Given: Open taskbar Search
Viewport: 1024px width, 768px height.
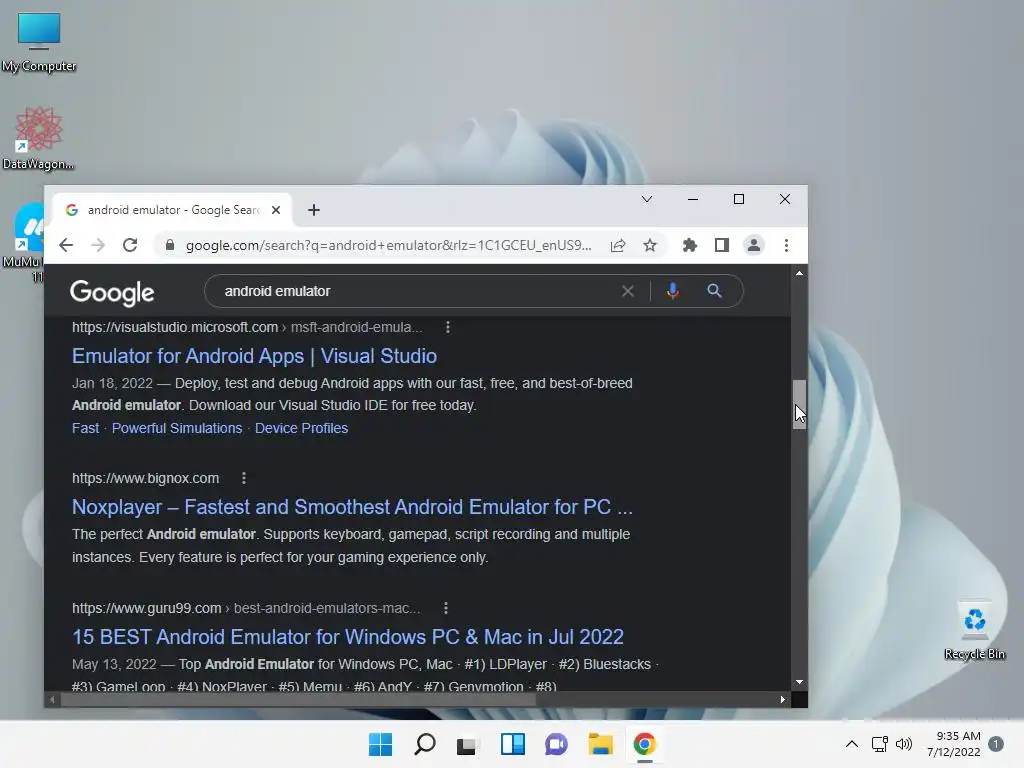Looking at the screenshot, I should pyautogui.click(x=425, y=744).
